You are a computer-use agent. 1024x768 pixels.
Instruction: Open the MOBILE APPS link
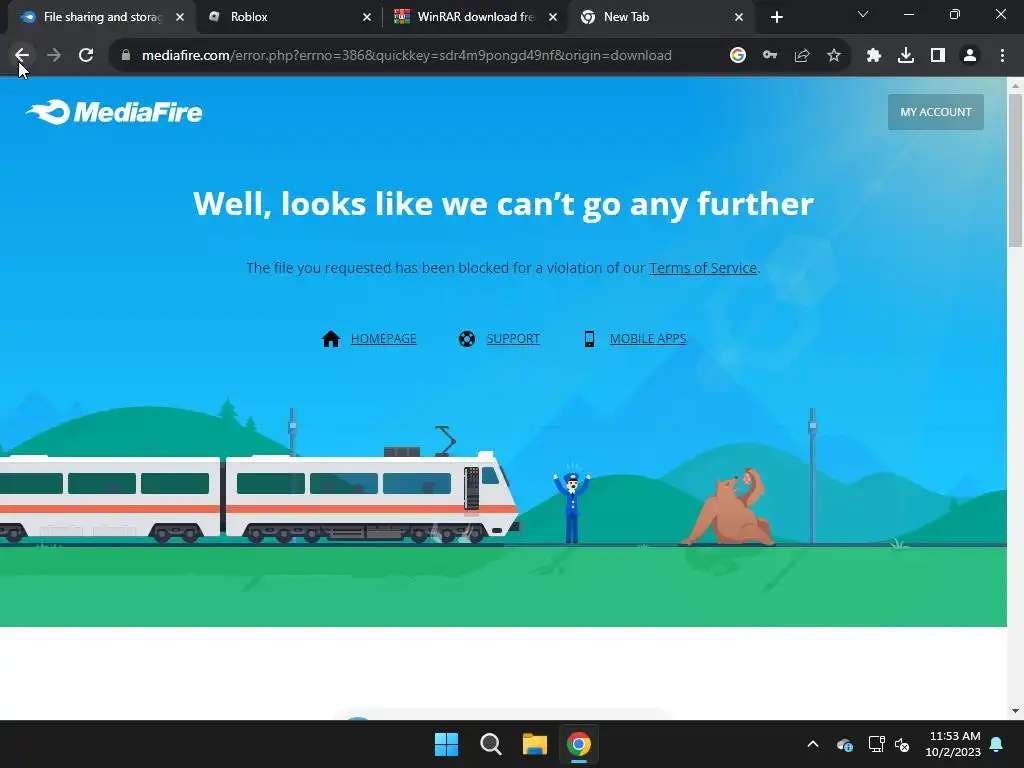pyautogui.click(x=648, y=338)
